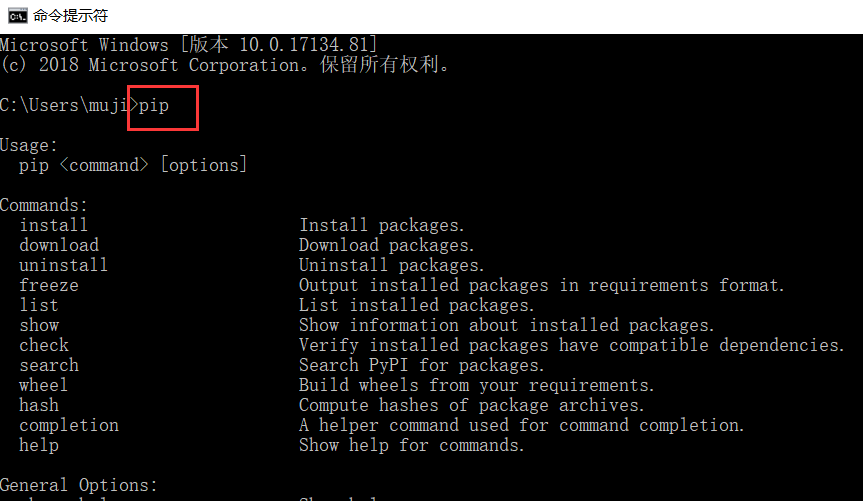
Task: Click the 'show' command name
Action: coord(38,325)
